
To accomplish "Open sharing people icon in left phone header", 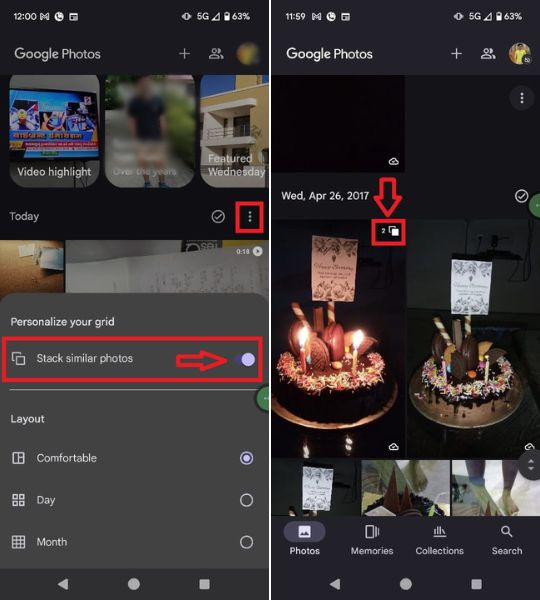I will click(x=216, y=54).
